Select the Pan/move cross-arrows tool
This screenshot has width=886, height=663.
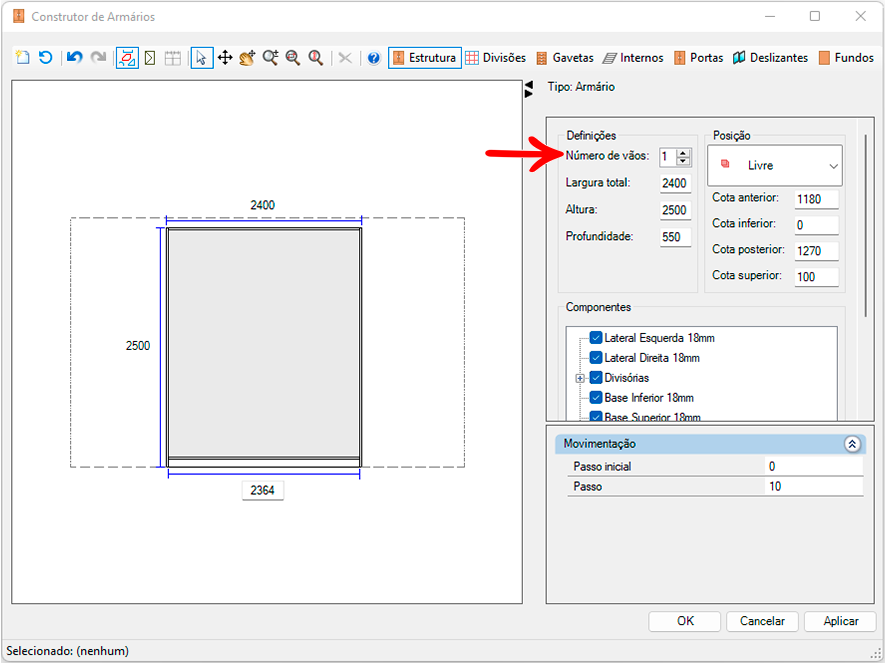pos(225,58)
